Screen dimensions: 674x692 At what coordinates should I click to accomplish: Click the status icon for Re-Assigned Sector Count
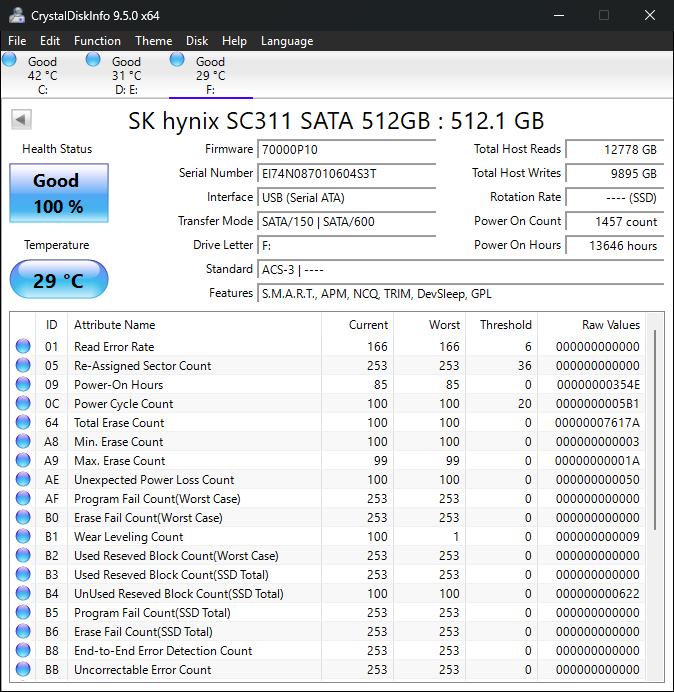click(x=23, y=365)
